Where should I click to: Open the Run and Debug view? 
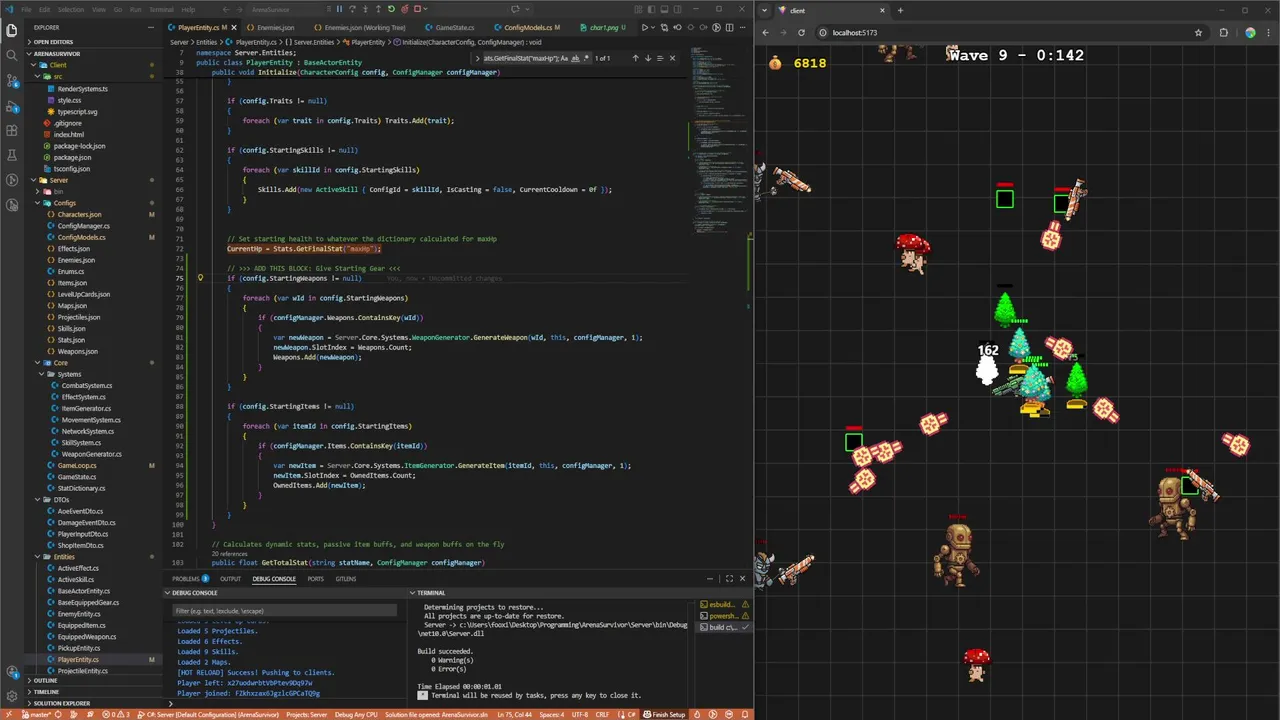coord(12,106)
